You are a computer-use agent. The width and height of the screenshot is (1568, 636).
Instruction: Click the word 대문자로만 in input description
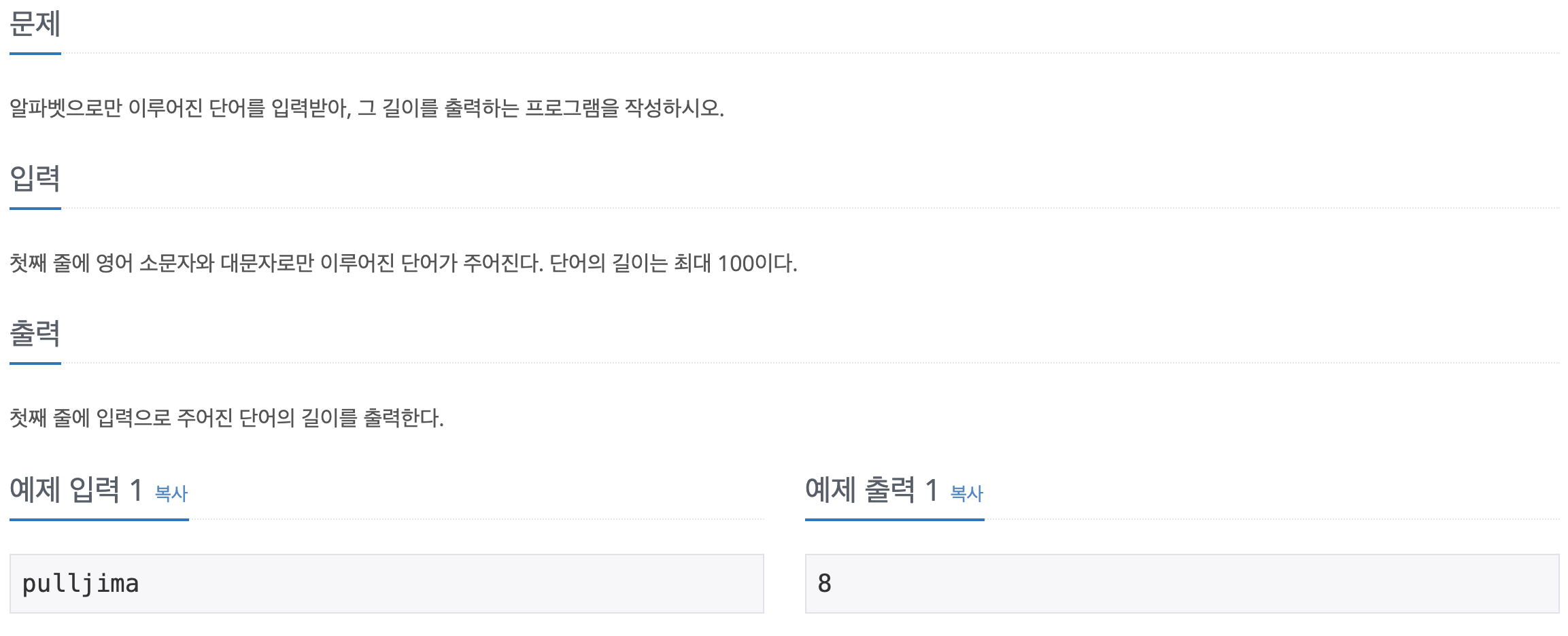(x=267, y=263)
